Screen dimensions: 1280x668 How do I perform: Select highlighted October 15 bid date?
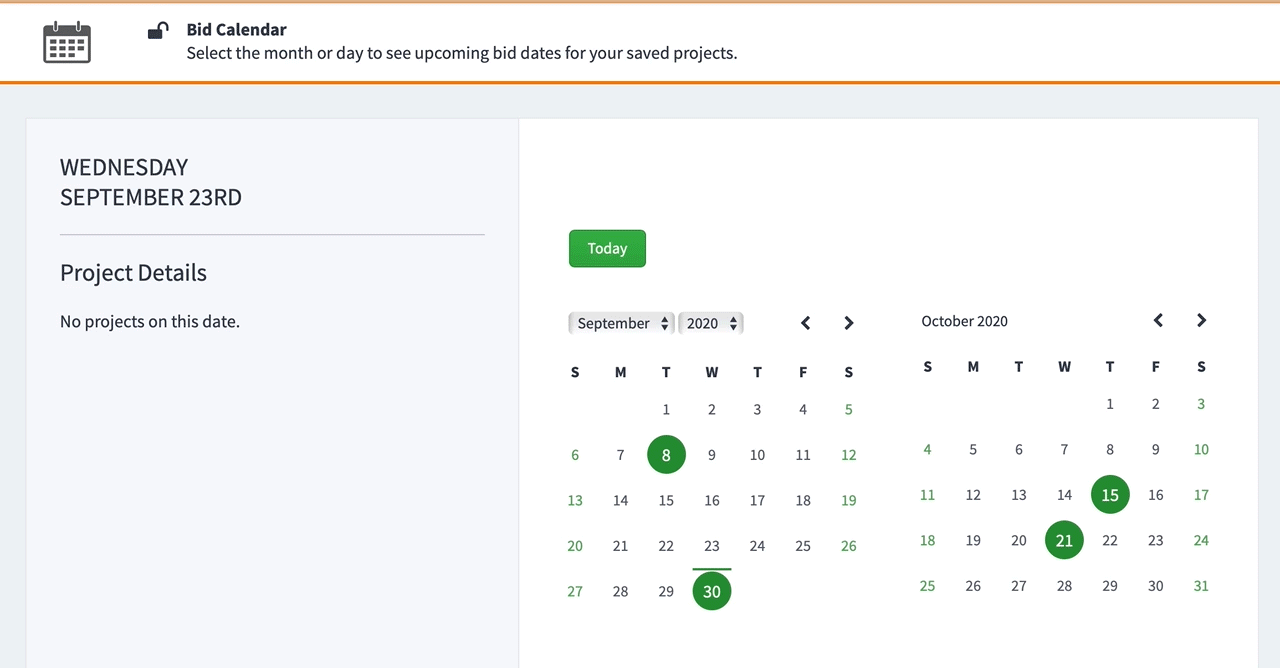pyautogui.click(x=1110, y=495)
